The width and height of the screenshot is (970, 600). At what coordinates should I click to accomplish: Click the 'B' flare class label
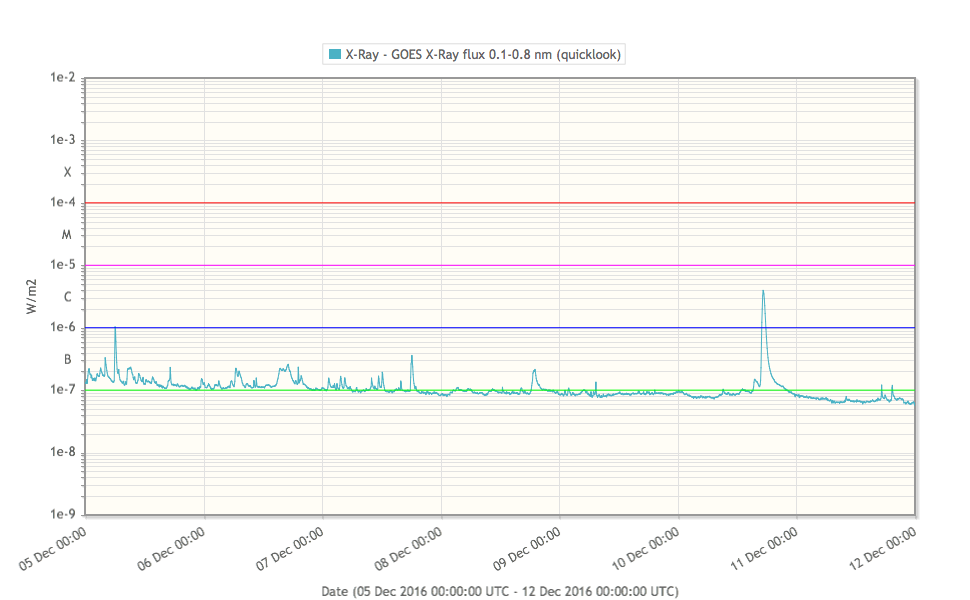[67, 360]
